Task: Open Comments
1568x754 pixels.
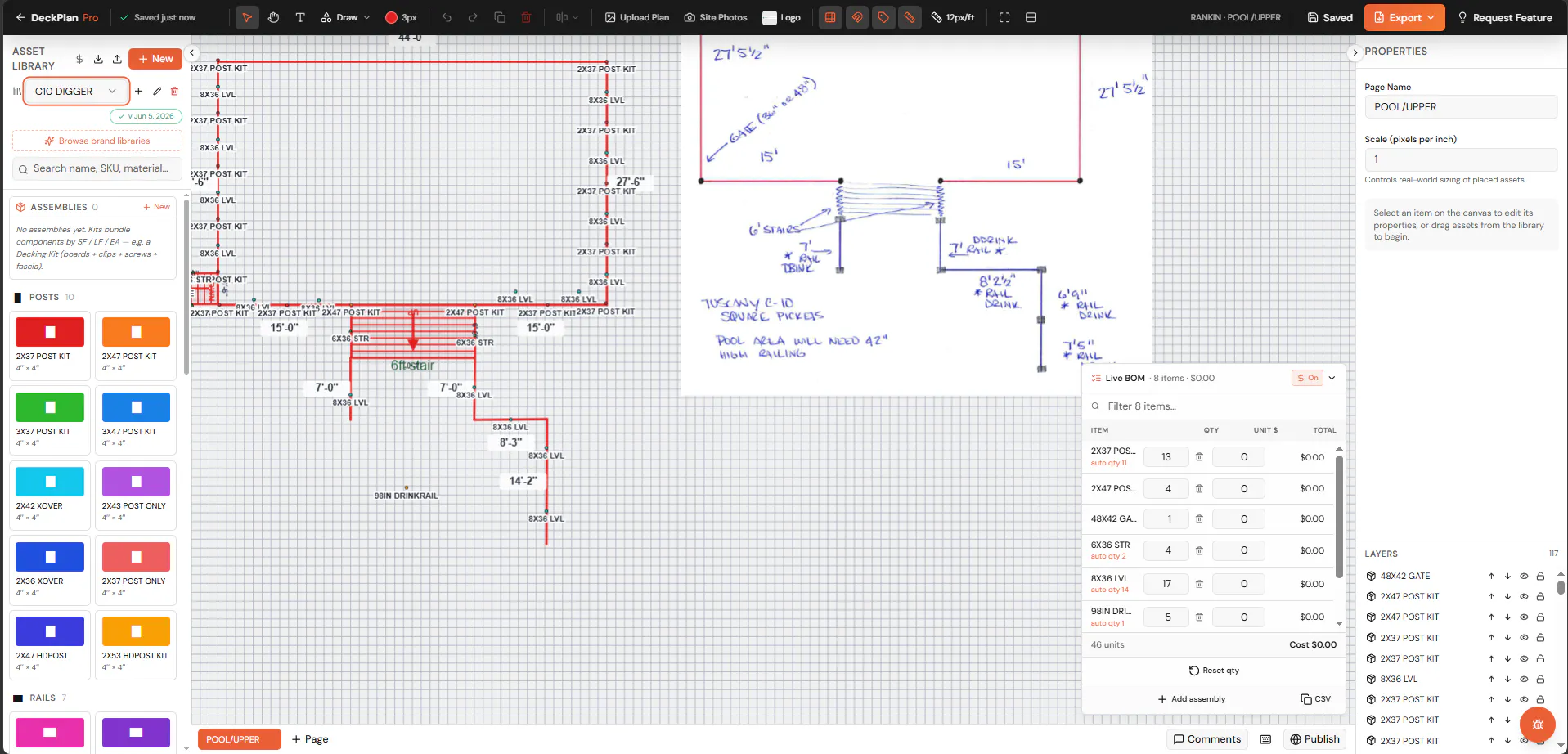Action: [x=1207, y=739]
